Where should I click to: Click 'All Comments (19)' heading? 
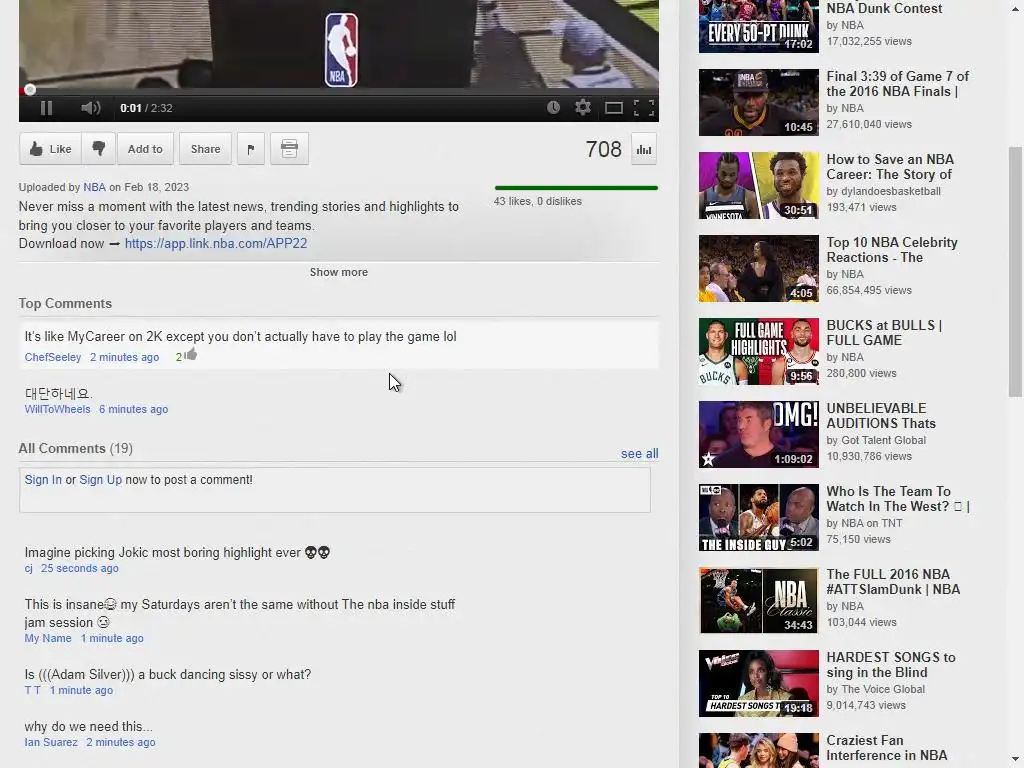click(x=75, y=449)
